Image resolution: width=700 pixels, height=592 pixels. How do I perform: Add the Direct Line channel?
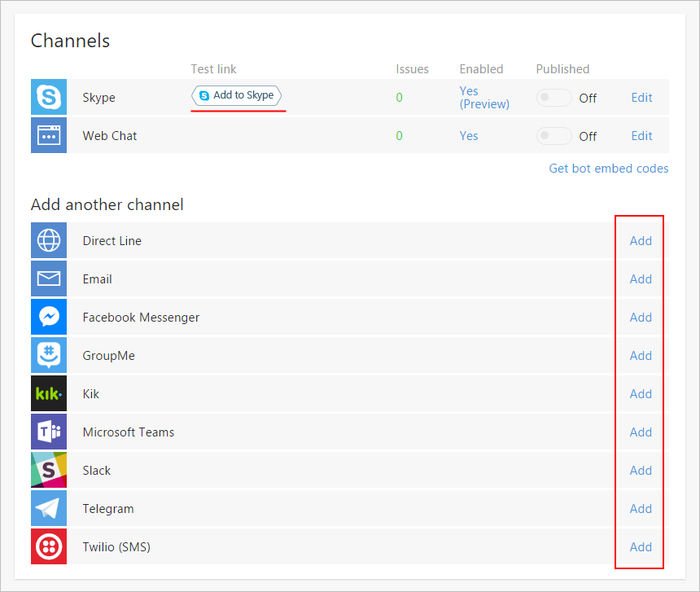641,241
